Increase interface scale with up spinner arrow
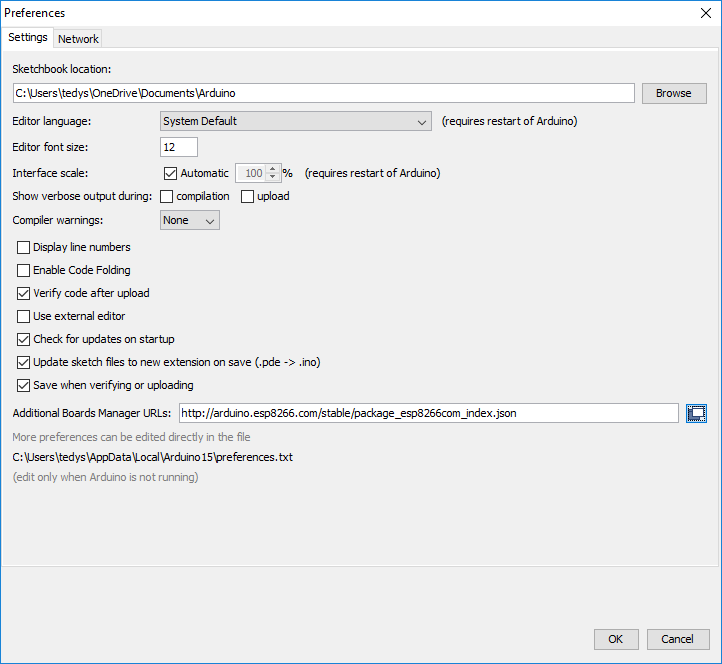The height and width of the screenshot is (664, 722). (271, 168)
